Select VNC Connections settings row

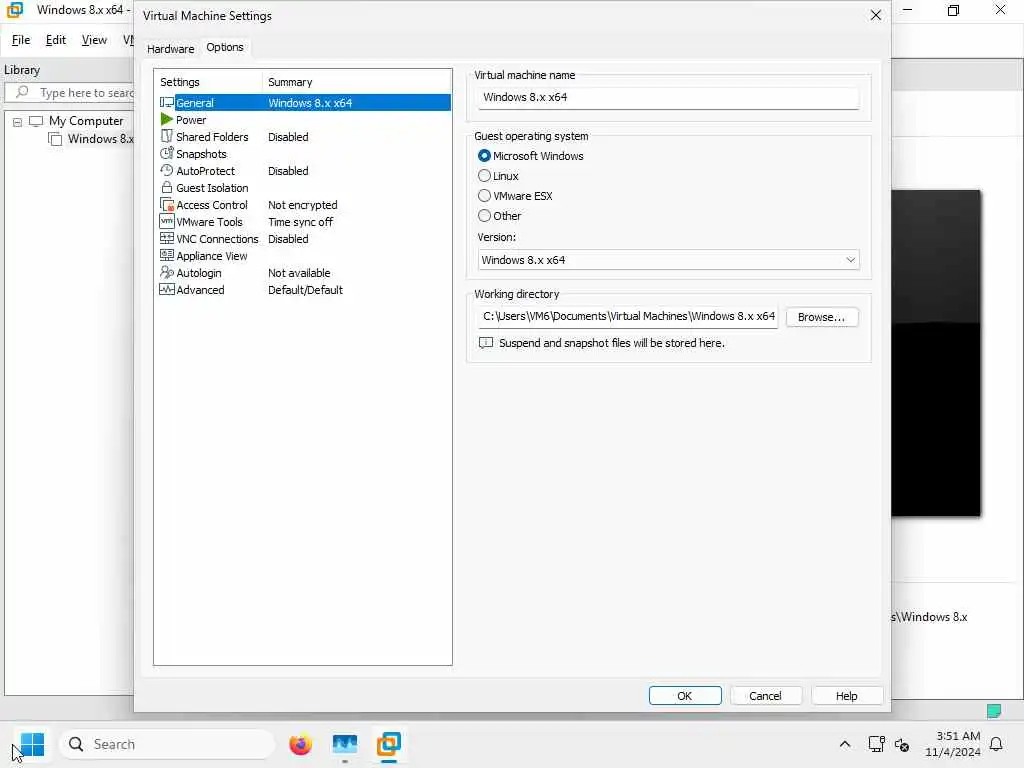tap(302, 239)
